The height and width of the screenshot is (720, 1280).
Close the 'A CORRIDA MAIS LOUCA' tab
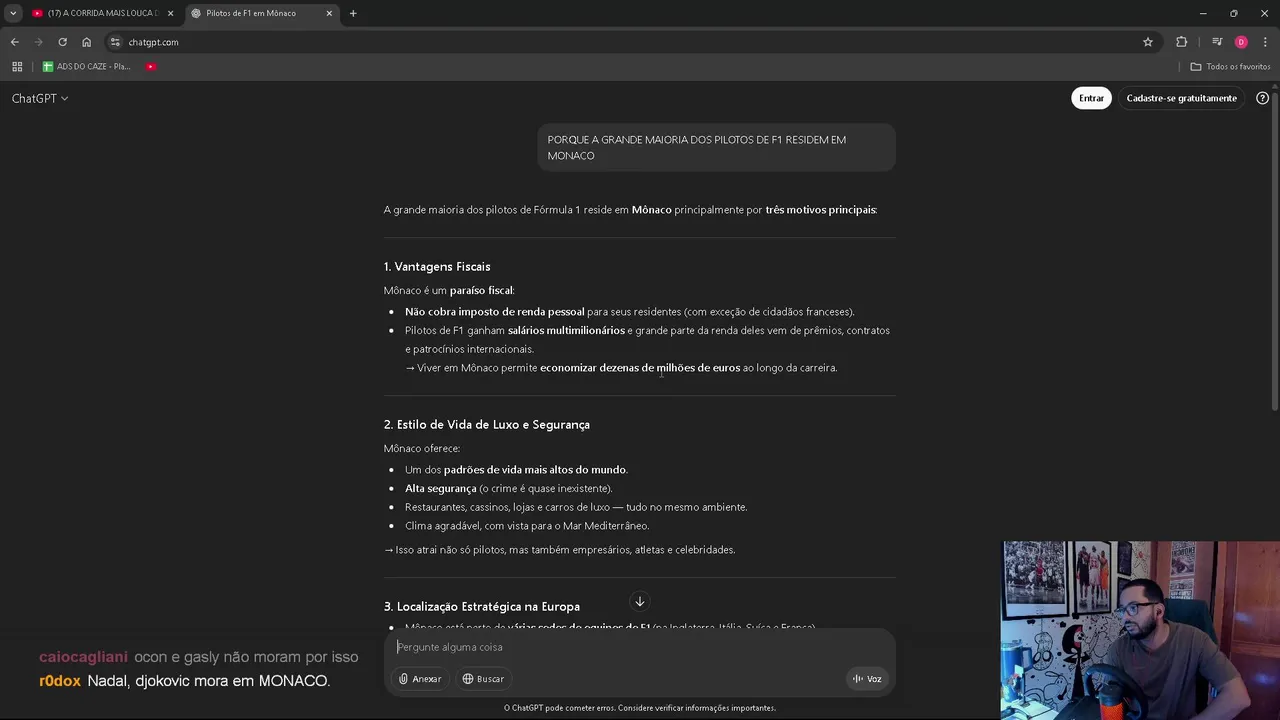[x=170, y=13]
